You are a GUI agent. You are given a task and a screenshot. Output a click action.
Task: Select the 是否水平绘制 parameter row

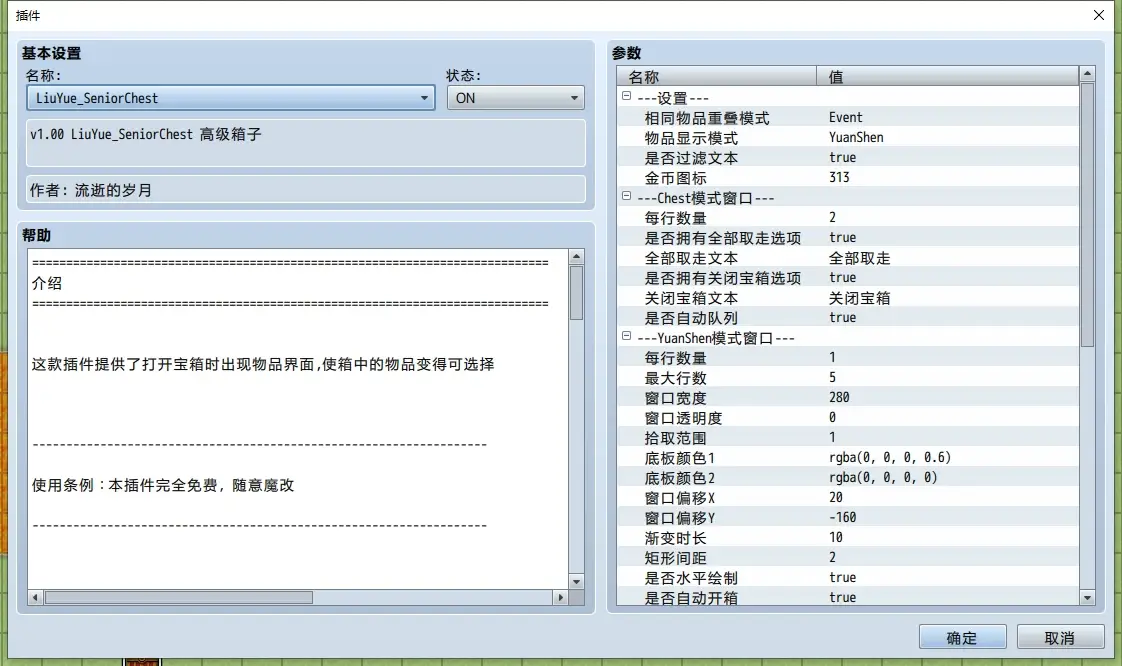pos(848,577)
